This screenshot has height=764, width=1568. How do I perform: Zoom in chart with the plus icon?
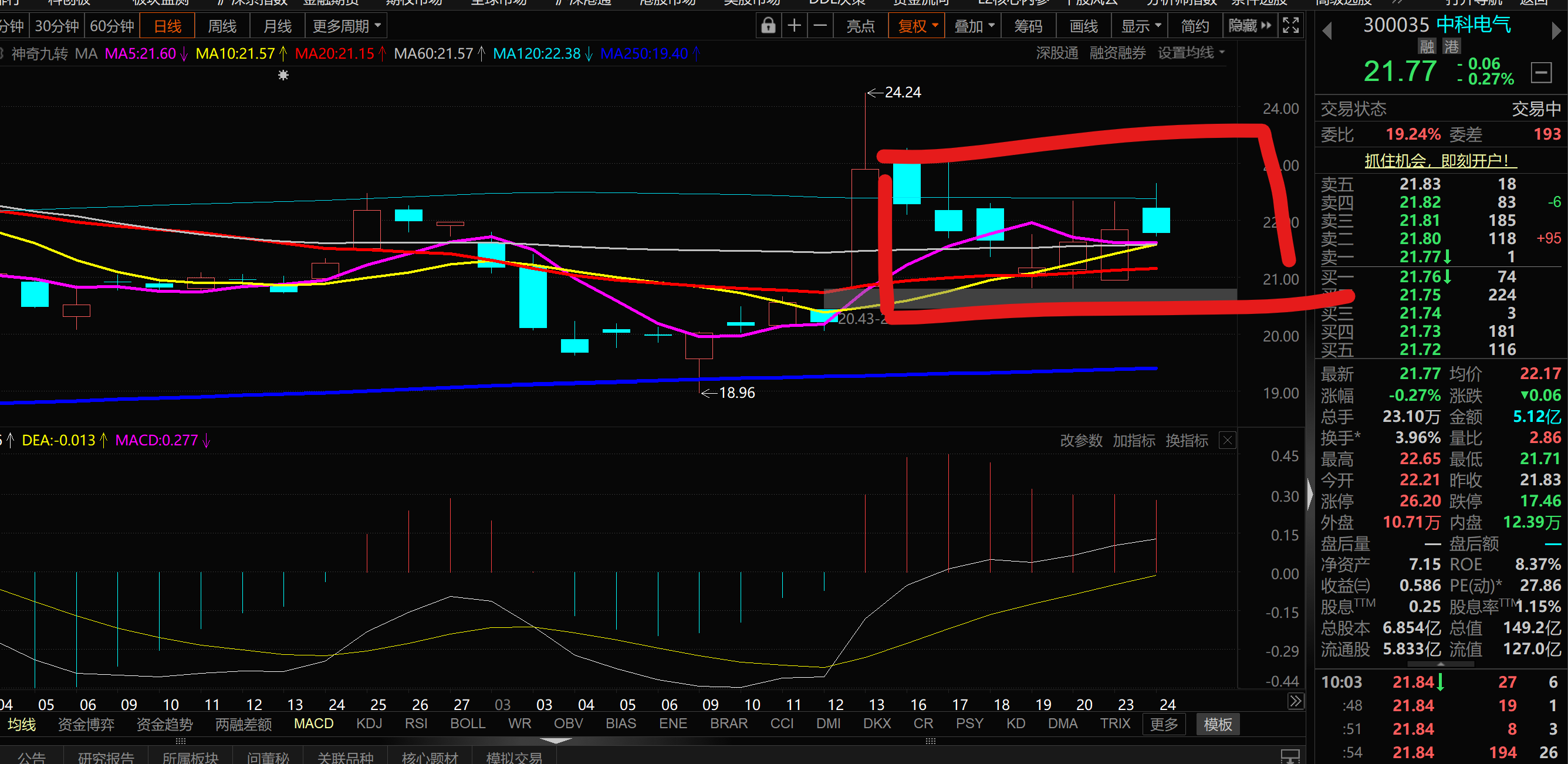click(x=795, y=26)
